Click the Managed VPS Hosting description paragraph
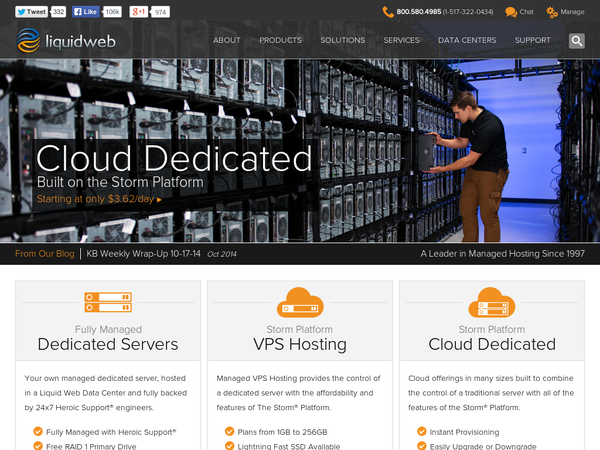 click(298, 393)
